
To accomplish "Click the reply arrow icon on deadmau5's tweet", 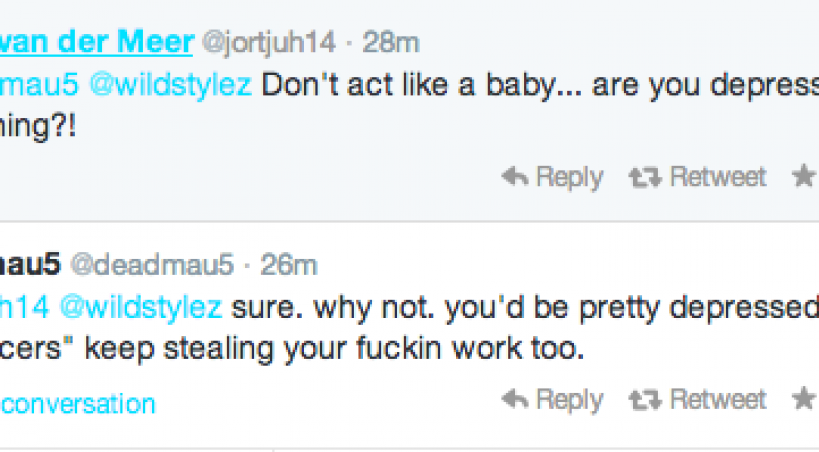I will [514, 400].
